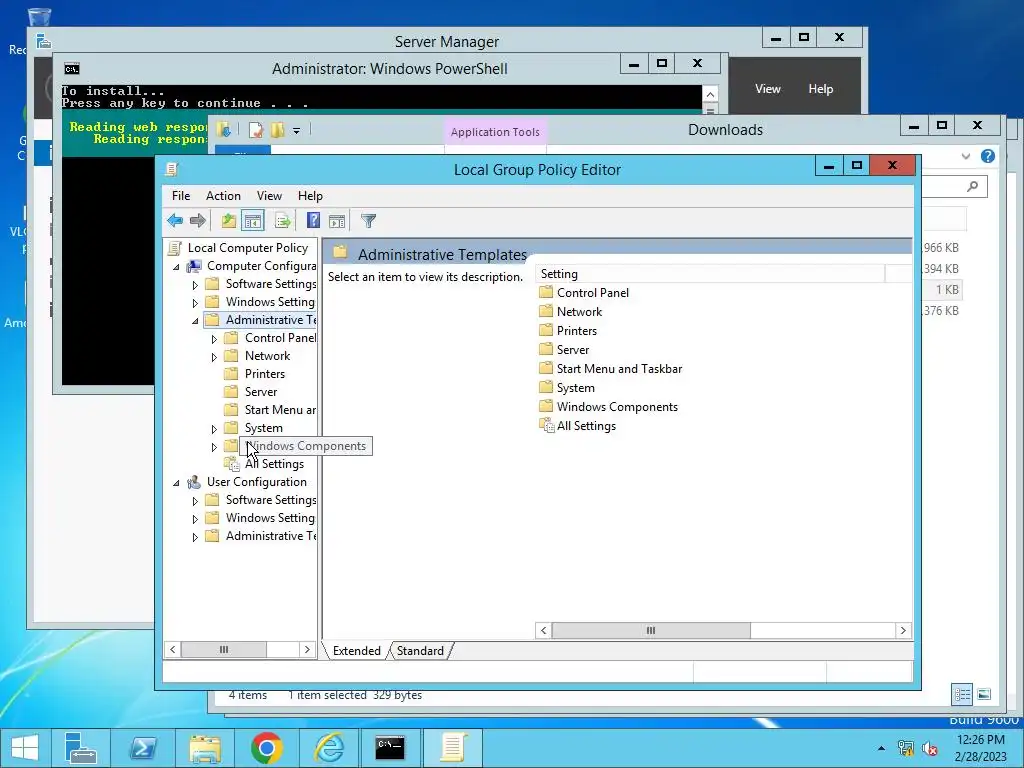Go up one level via folder-up icon
1024x768 pixels.
(229, 221)
